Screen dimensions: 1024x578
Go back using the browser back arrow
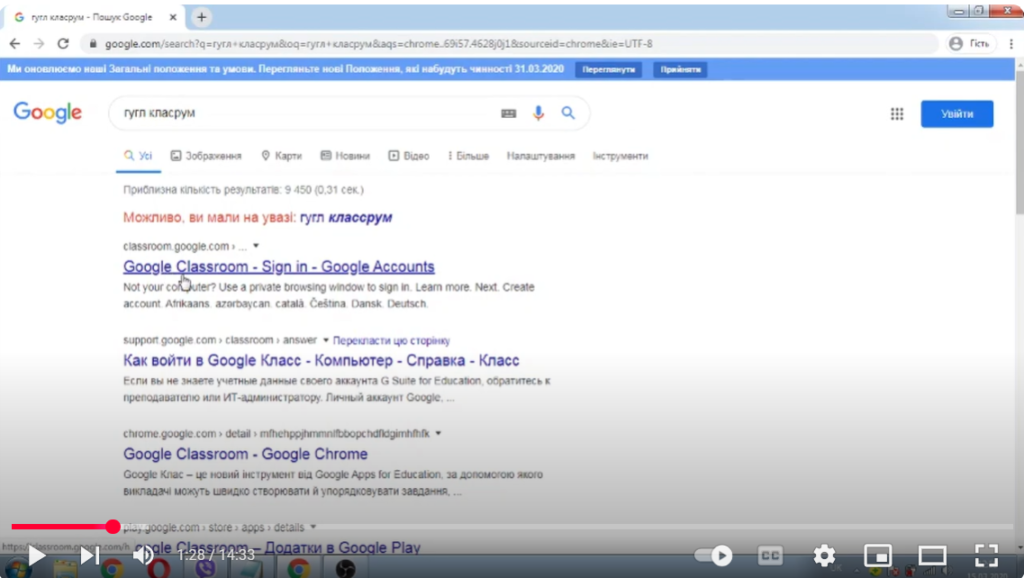14,44
